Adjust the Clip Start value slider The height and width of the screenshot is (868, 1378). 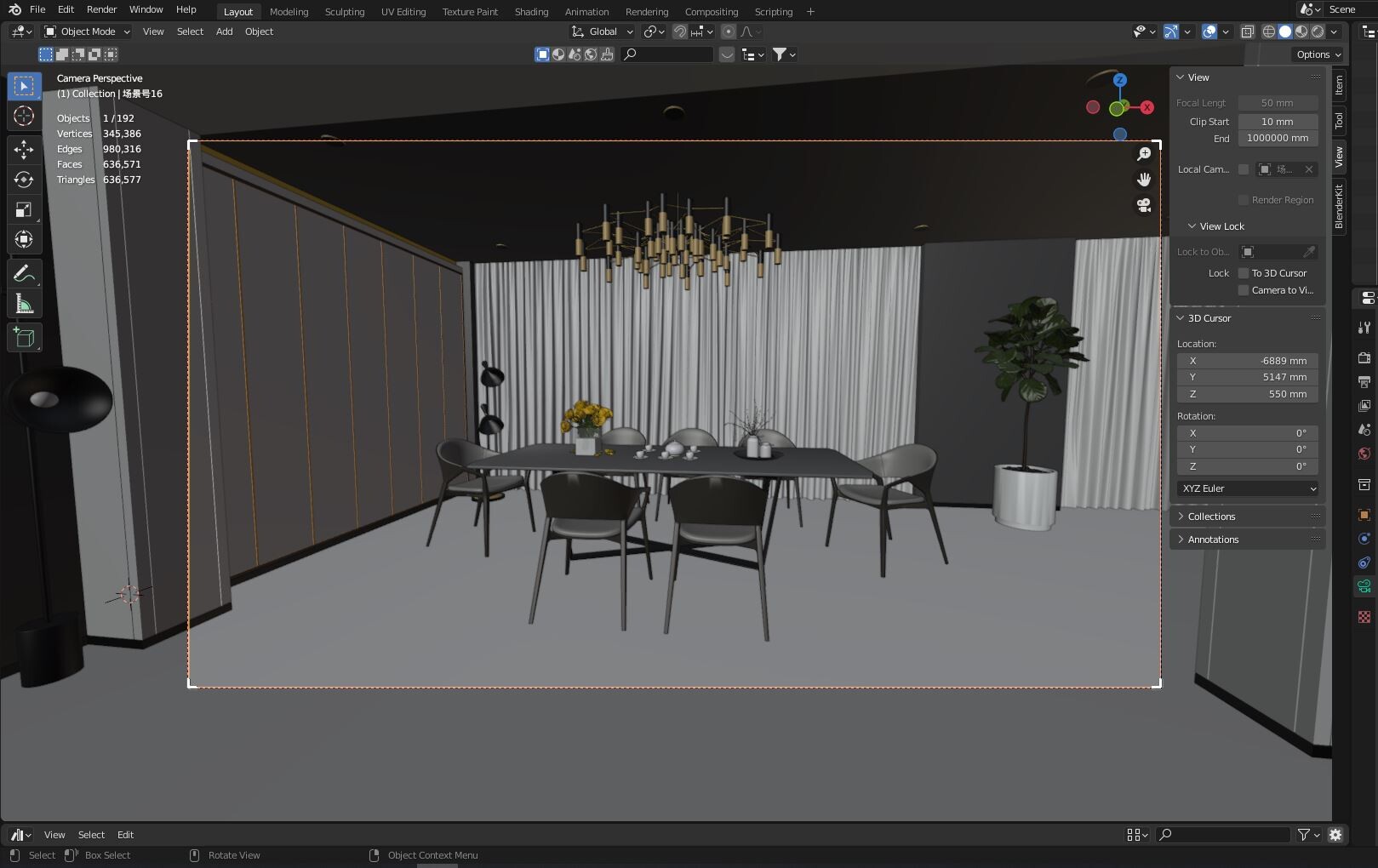coord(1277,122)
